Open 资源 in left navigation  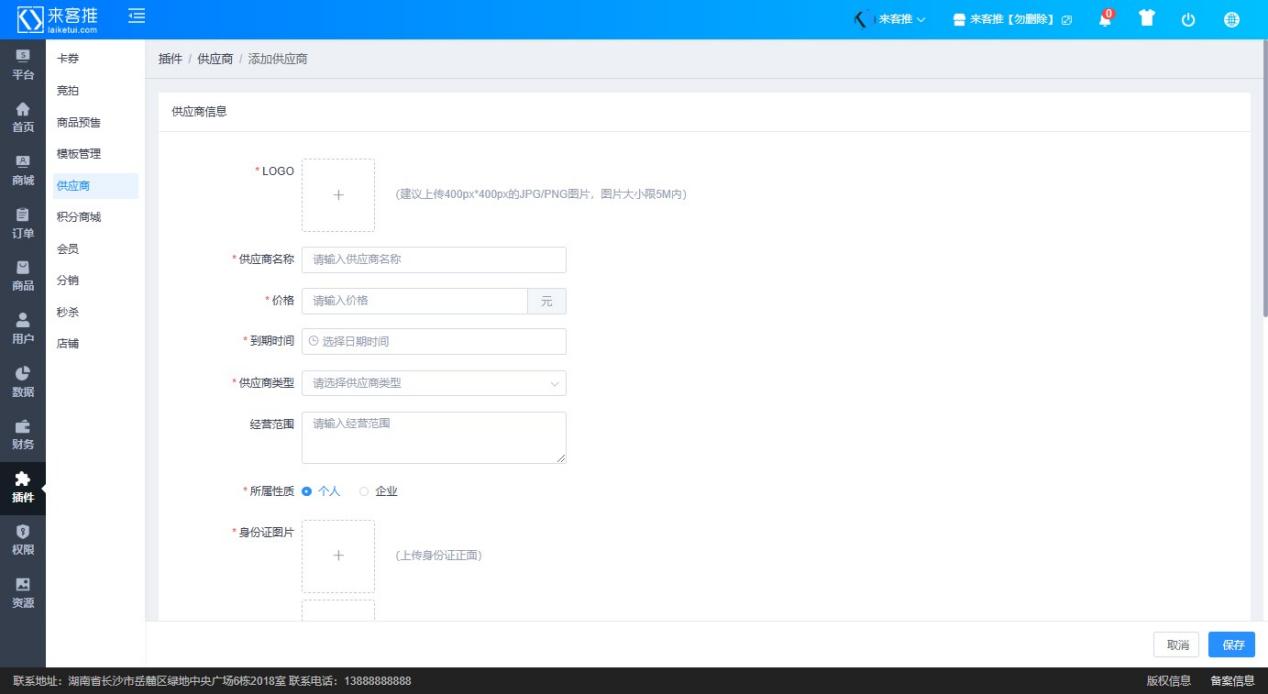22,593
